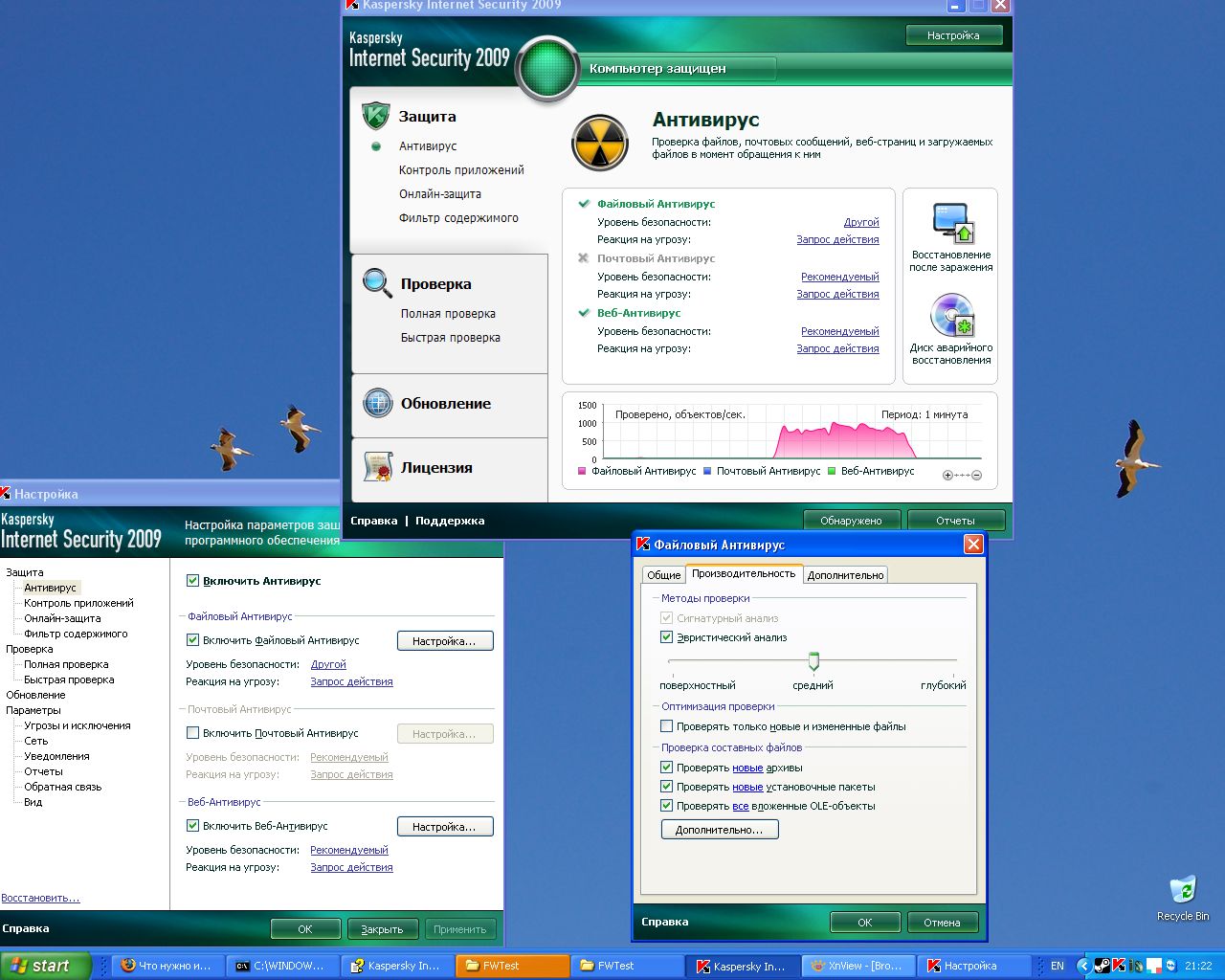1225x980 pixels.
Task: Switch to the Общие tab
Action: click(x=664, y=575)
